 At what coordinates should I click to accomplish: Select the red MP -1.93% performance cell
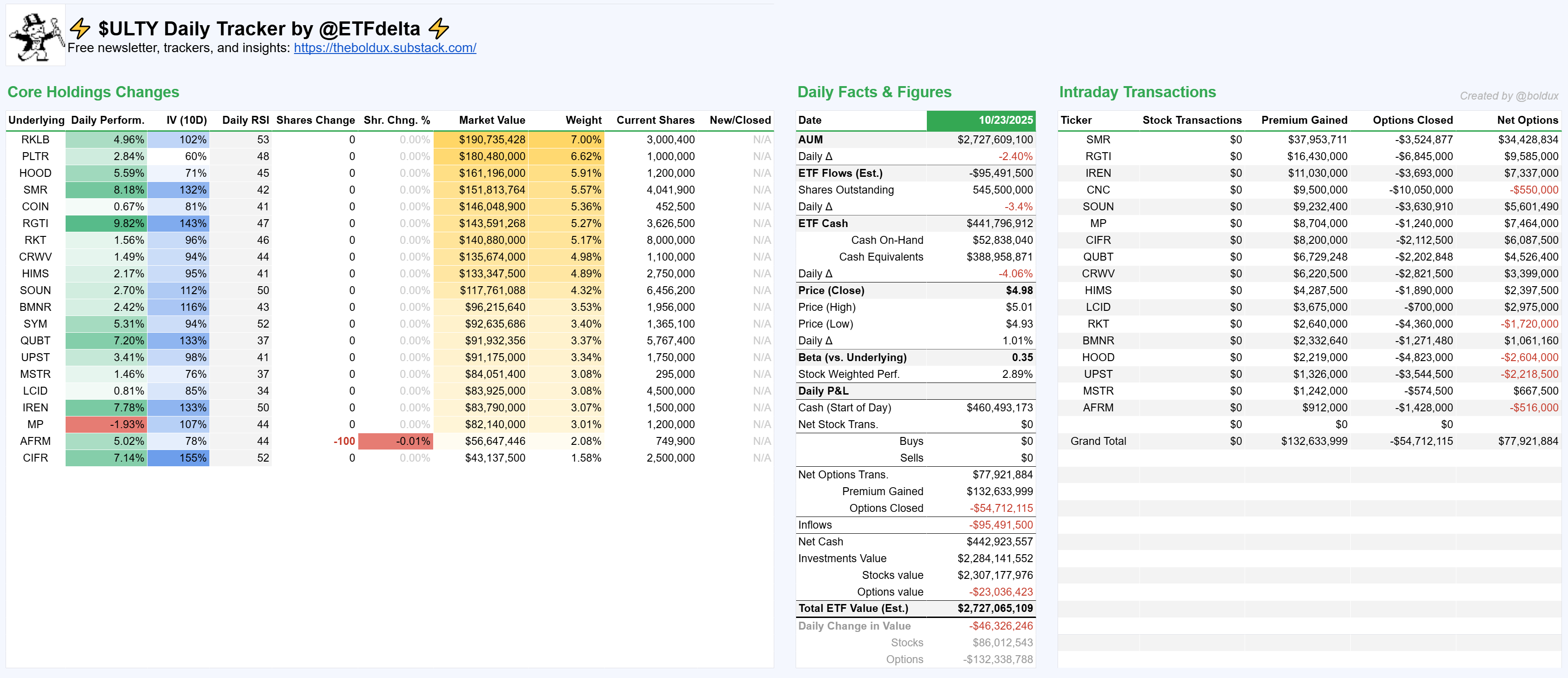107,424
